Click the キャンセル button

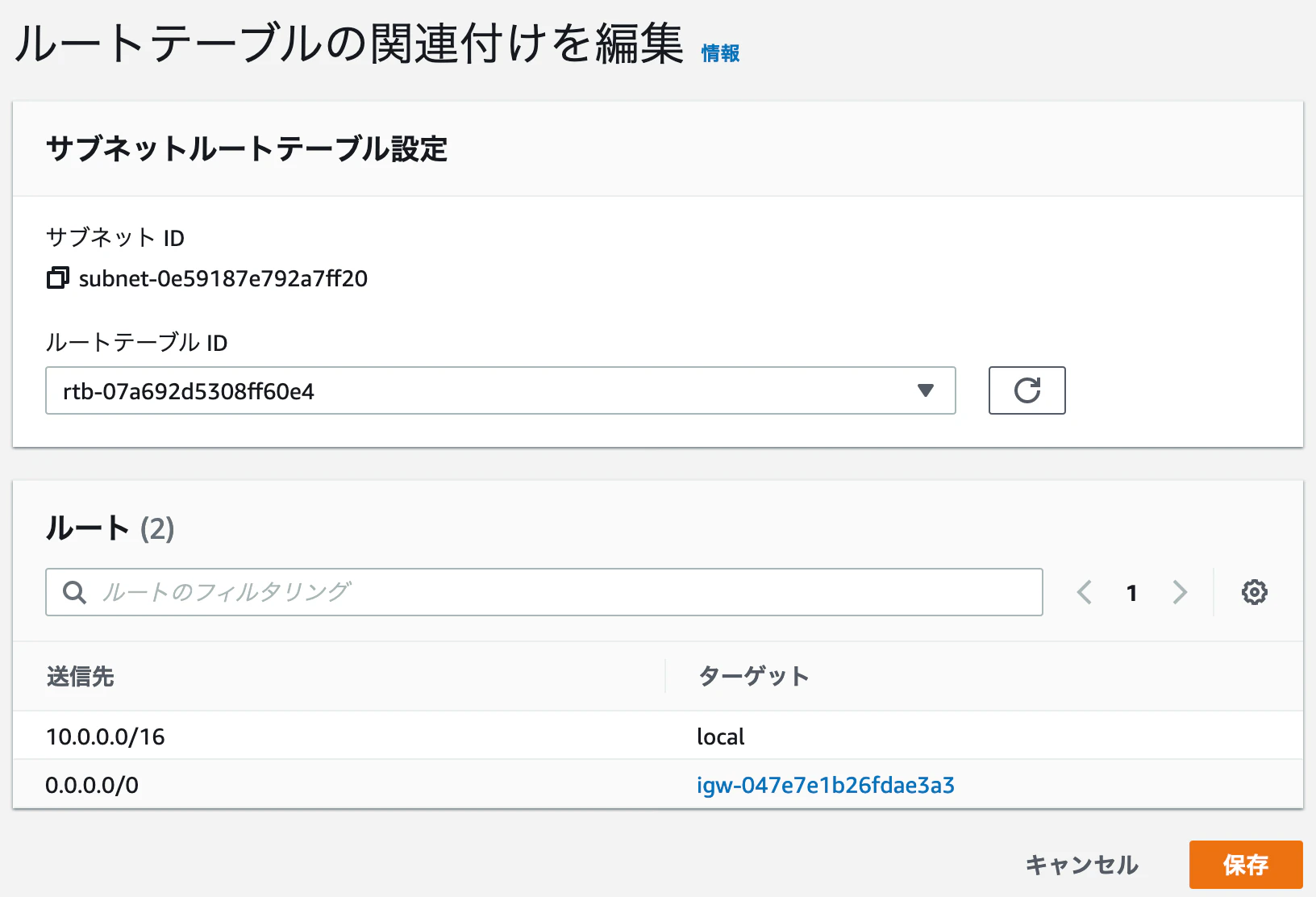click(1081, 865)
